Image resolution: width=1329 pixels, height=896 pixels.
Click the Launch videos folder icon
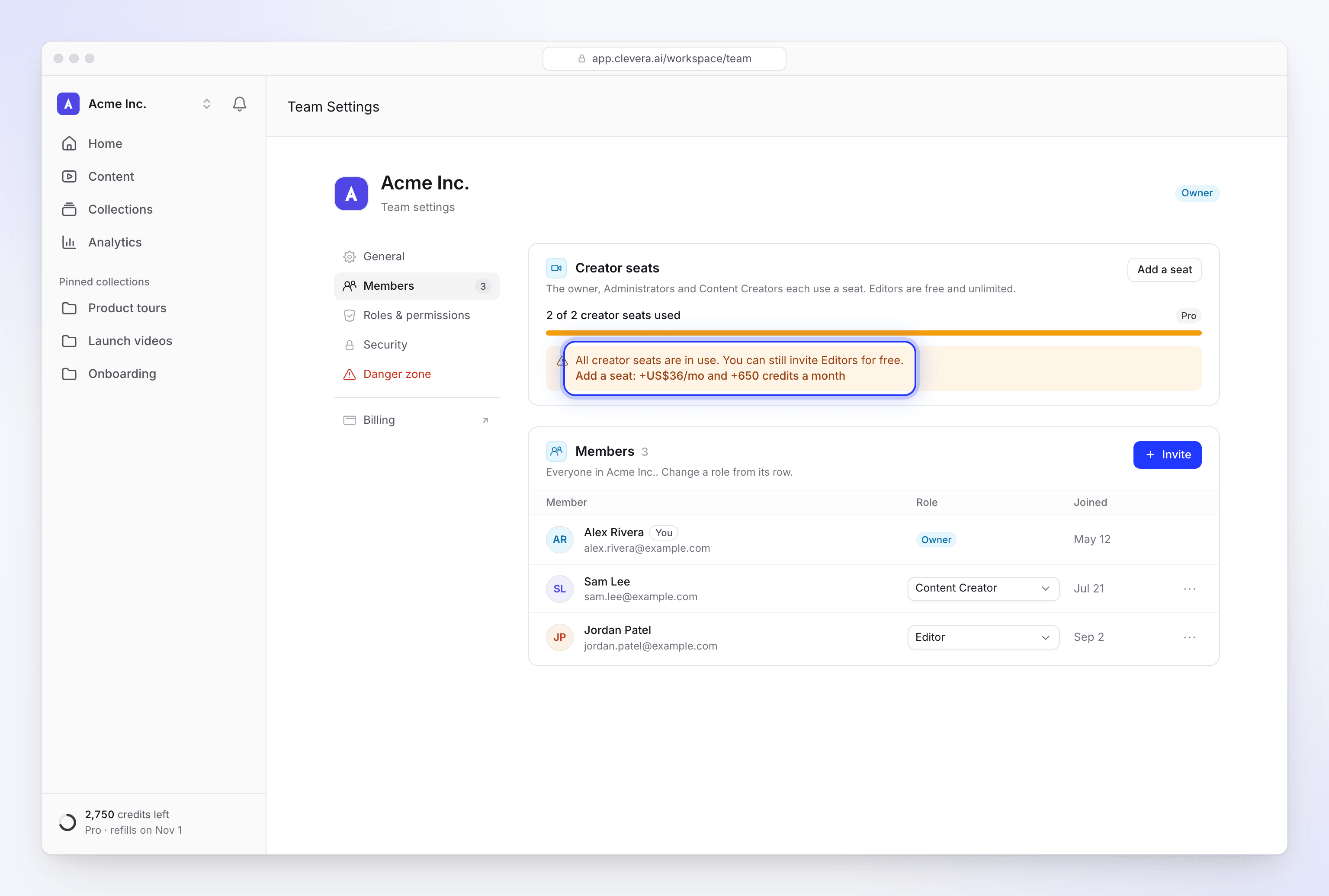(x=69, y=341)
